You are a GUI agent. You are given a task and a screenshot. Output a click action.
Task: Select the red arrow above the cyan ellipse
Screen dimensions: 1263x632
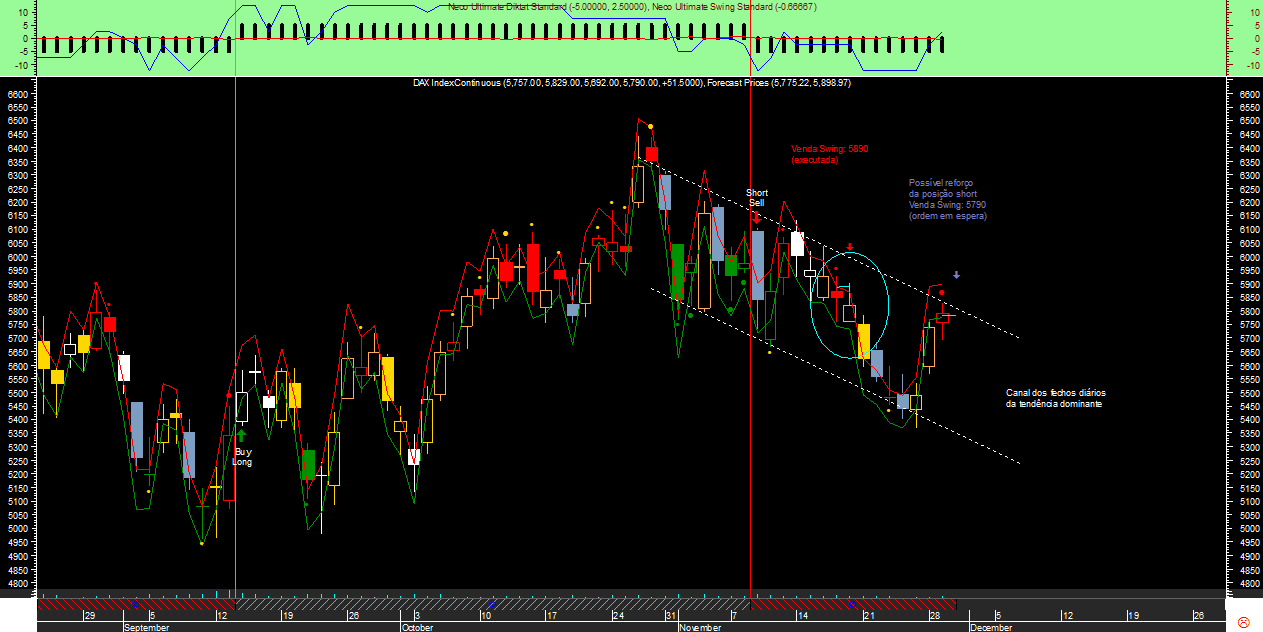[x=850, y=246]
